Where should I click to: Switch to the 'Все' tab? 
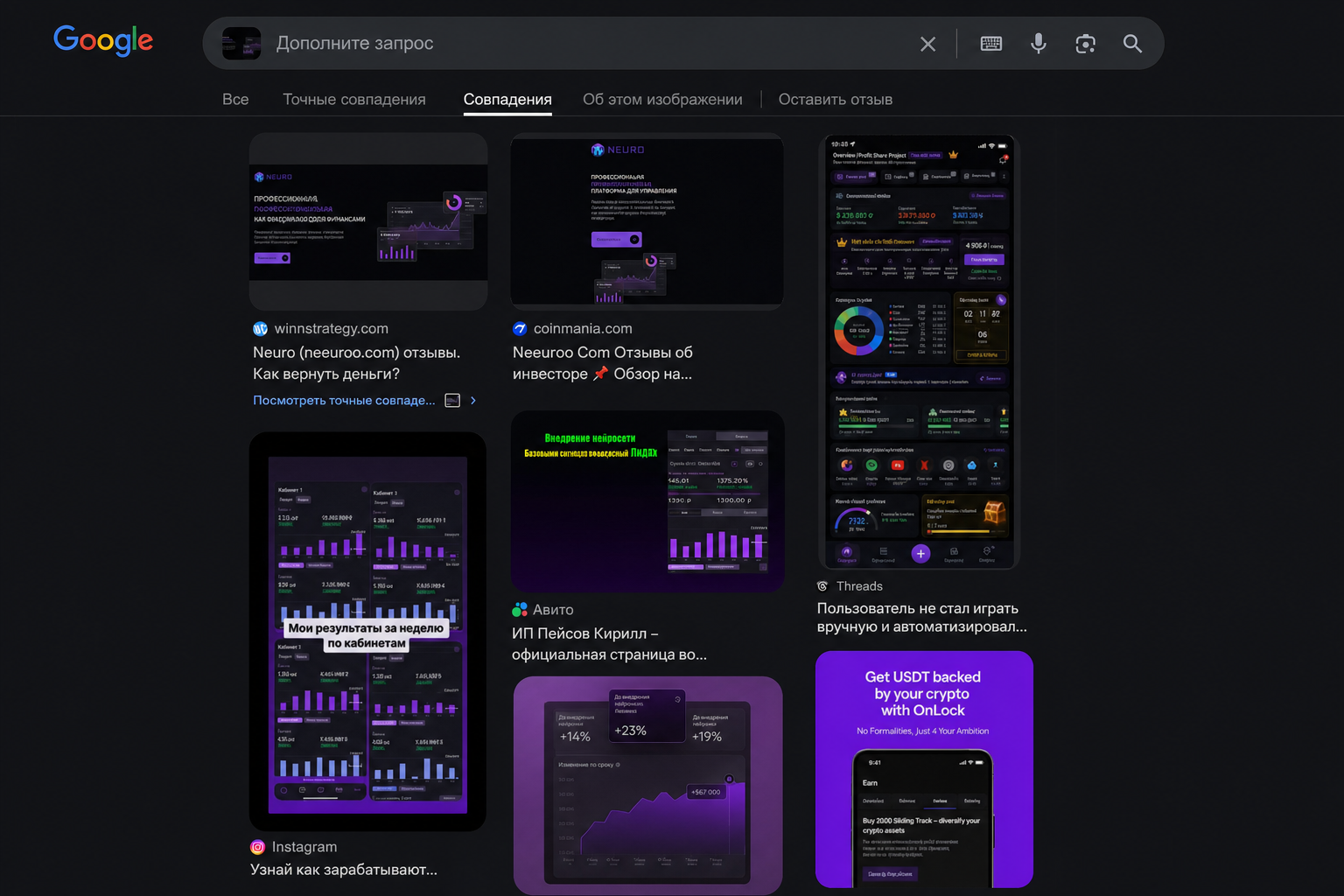tap(235, 100)
